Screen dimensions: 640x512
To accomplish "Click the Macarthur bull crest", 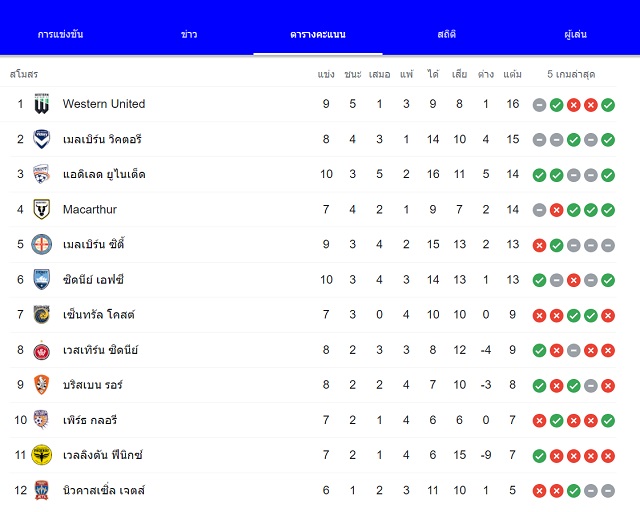I will (42, 209).
